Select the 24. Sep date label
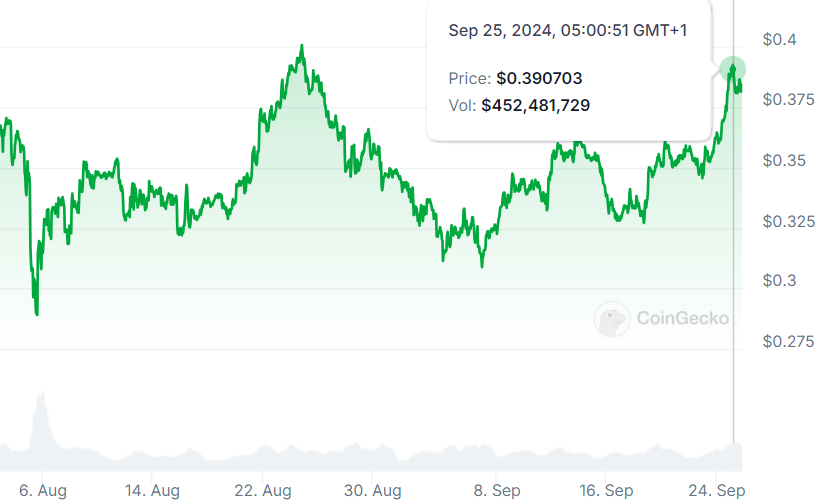 (716, 490)
